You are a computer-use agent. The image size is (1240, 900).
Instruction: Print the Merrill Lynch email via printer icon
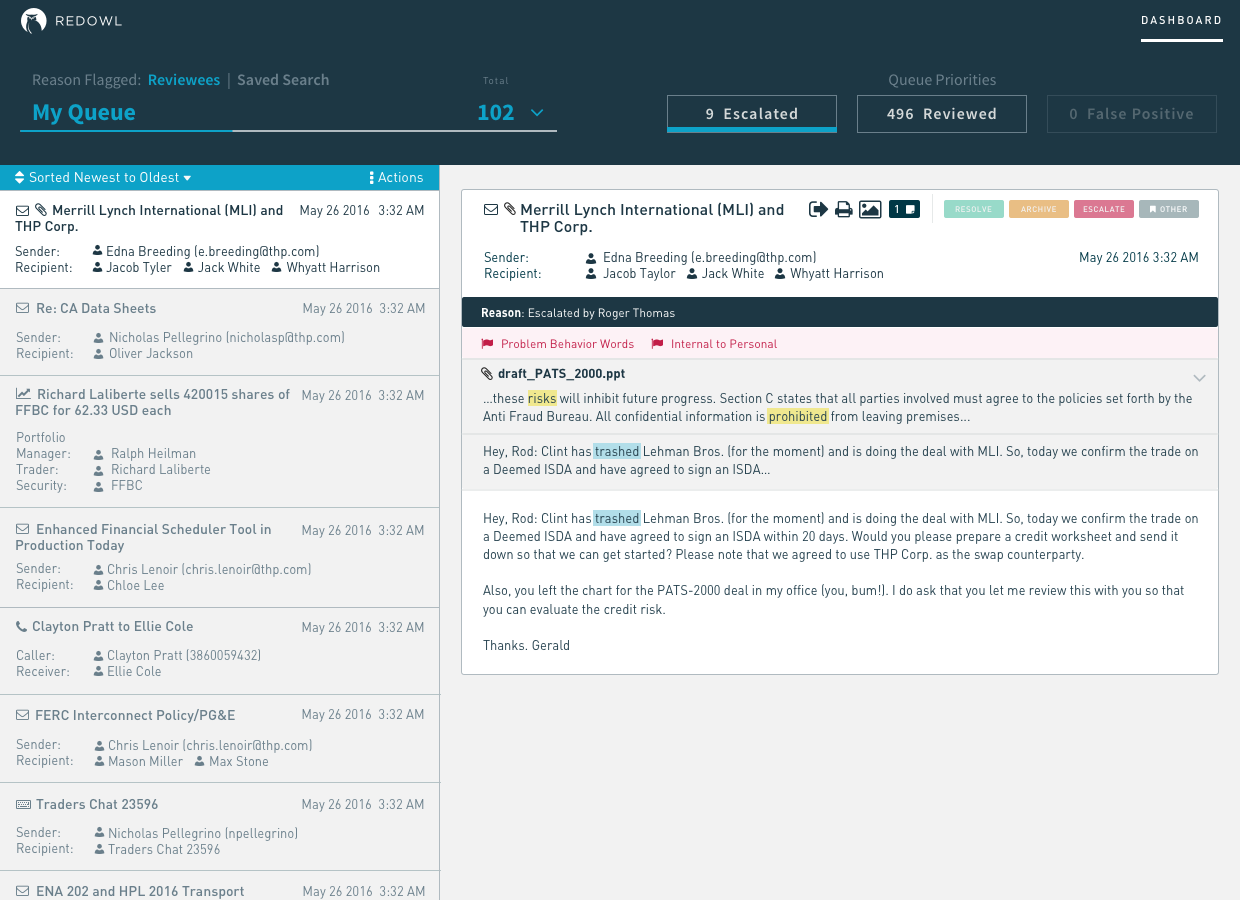(843, 210)
